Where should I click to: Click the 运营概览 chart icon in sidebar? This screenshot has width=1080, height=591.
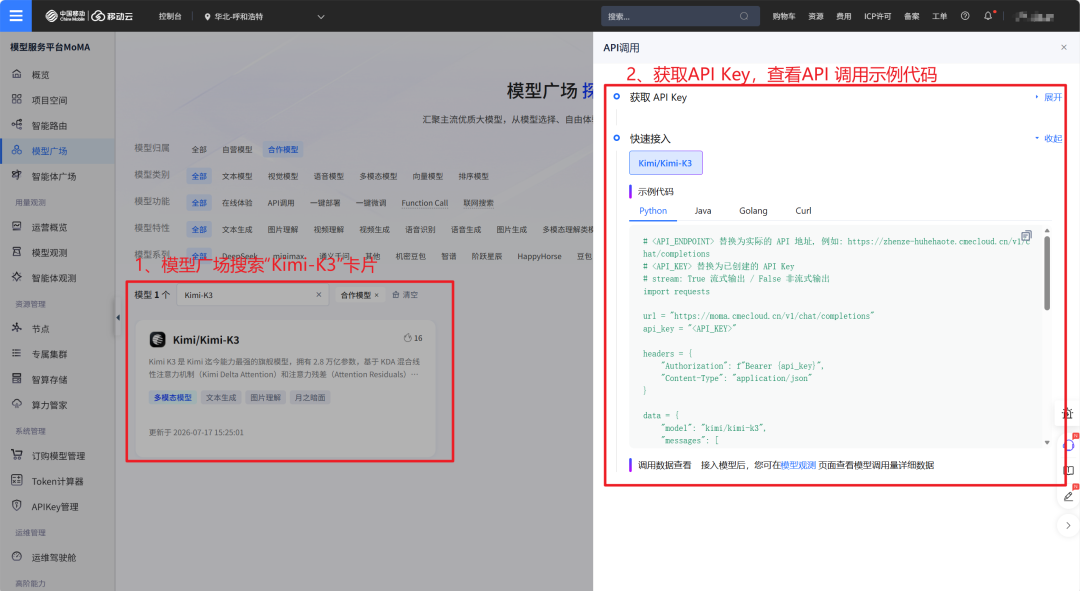(x=17, y=227)
